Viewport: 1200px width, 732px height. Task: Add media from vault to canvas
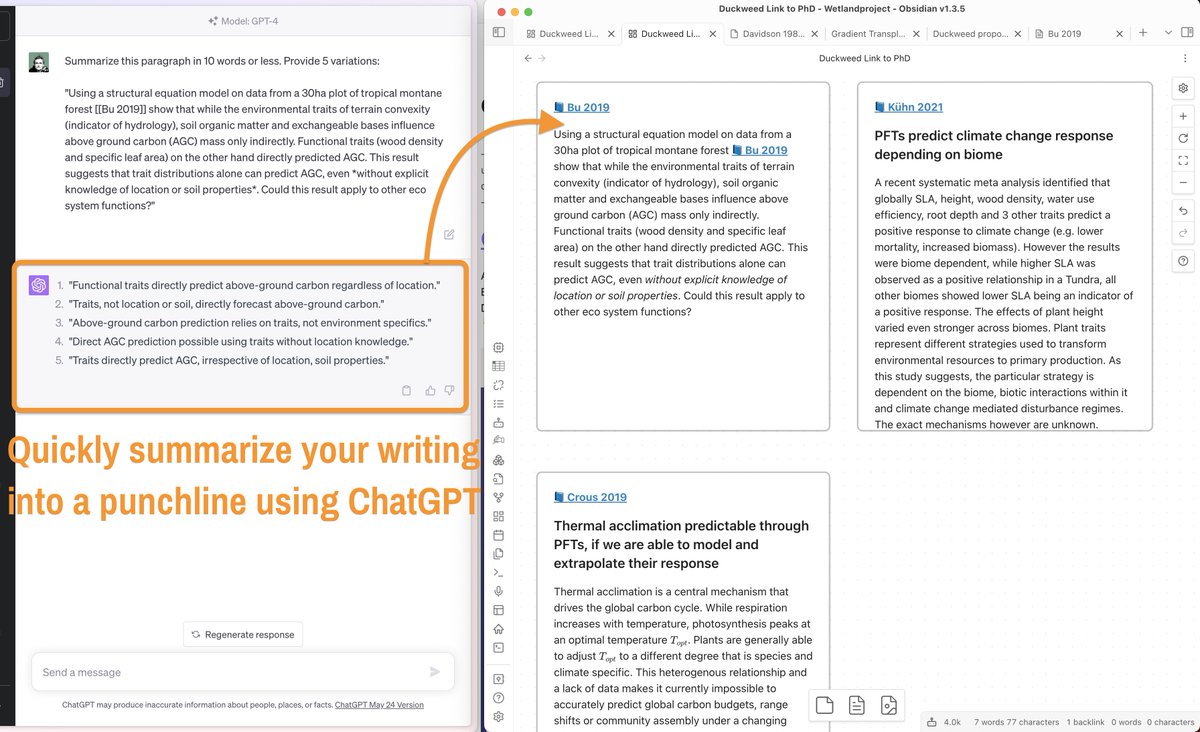[x=889, y=706]
